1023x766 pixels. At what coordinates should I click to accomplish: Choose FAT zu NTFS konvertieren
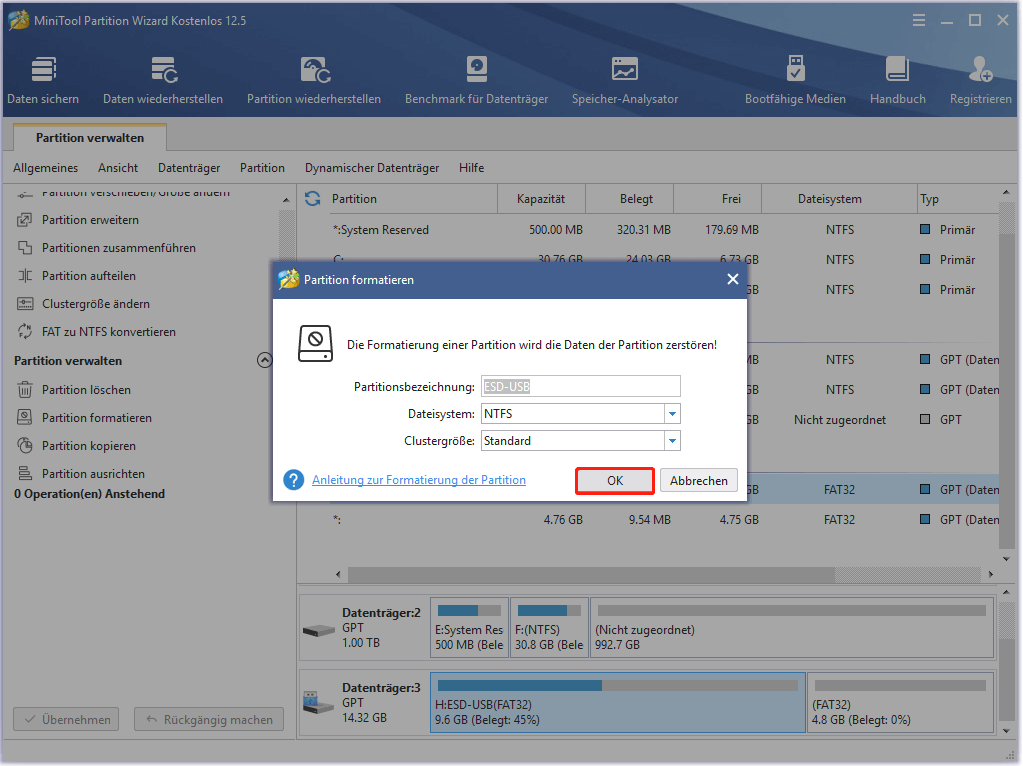coord(108,332)
